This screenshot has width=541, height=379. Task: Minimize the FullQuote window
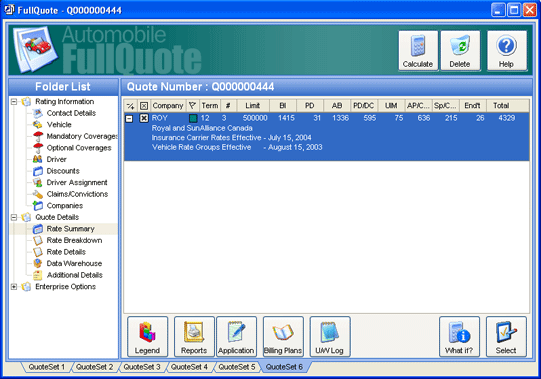click(498, 10)
